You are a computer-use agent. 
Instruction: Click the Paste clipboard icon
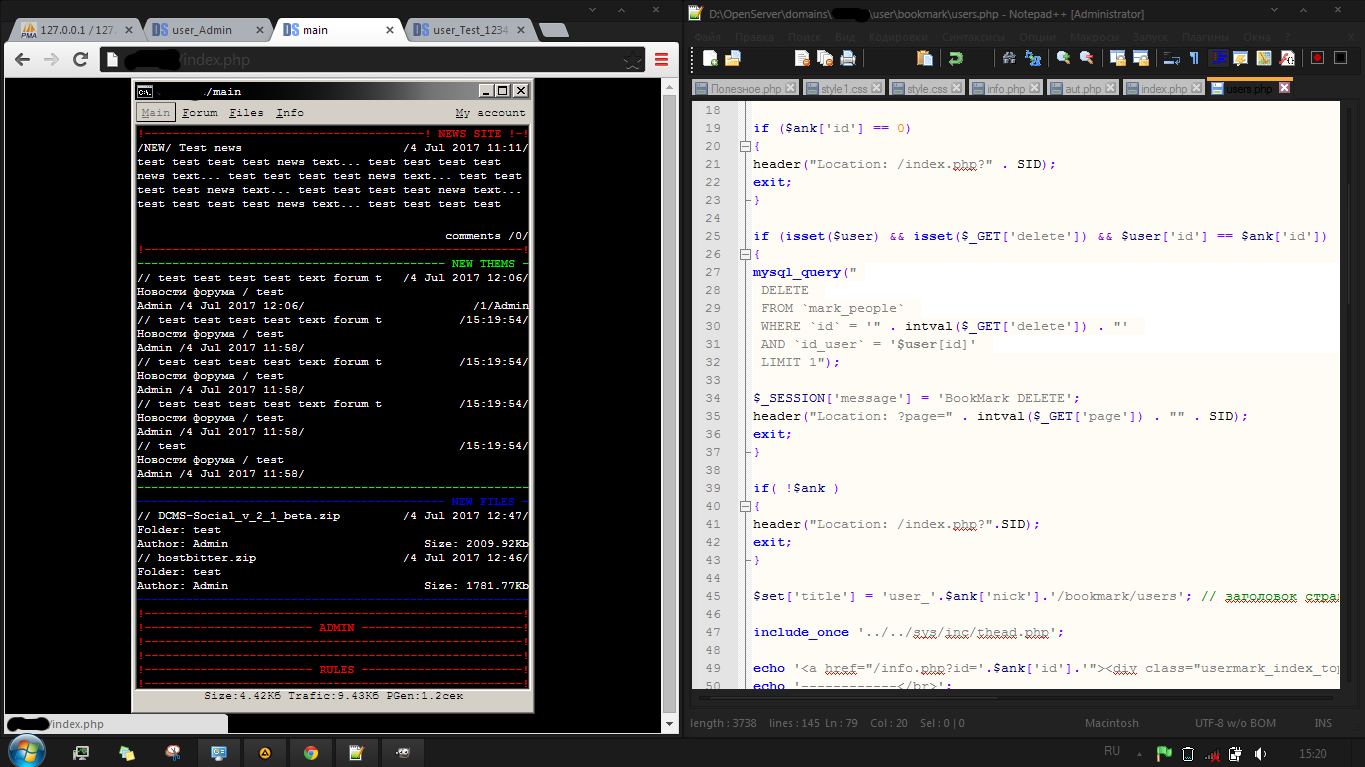coord(924,58)
